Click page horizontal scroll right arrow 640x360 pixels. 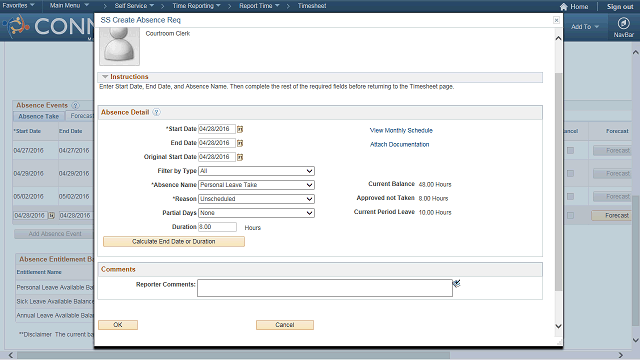[621, 355]
